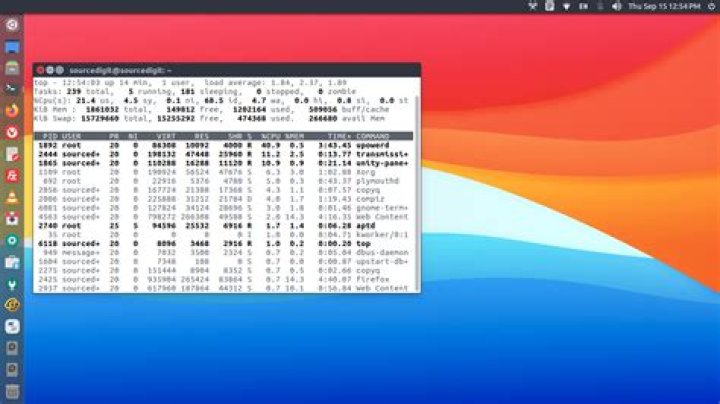Click the green Y-shaped launcher icon
720x404 pixels.
pos(12,284)
